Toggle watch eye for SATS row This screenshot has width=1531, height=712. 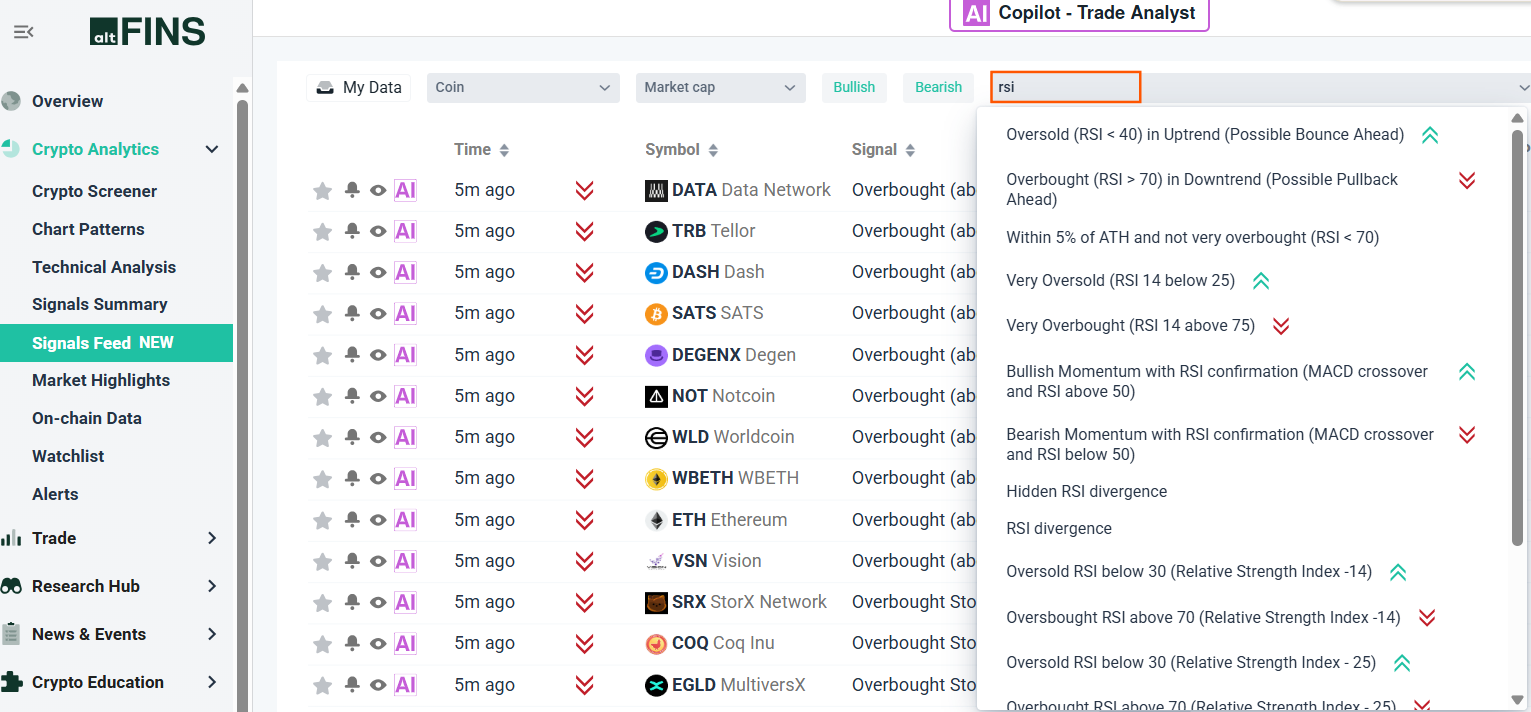[x=378, y=314]
